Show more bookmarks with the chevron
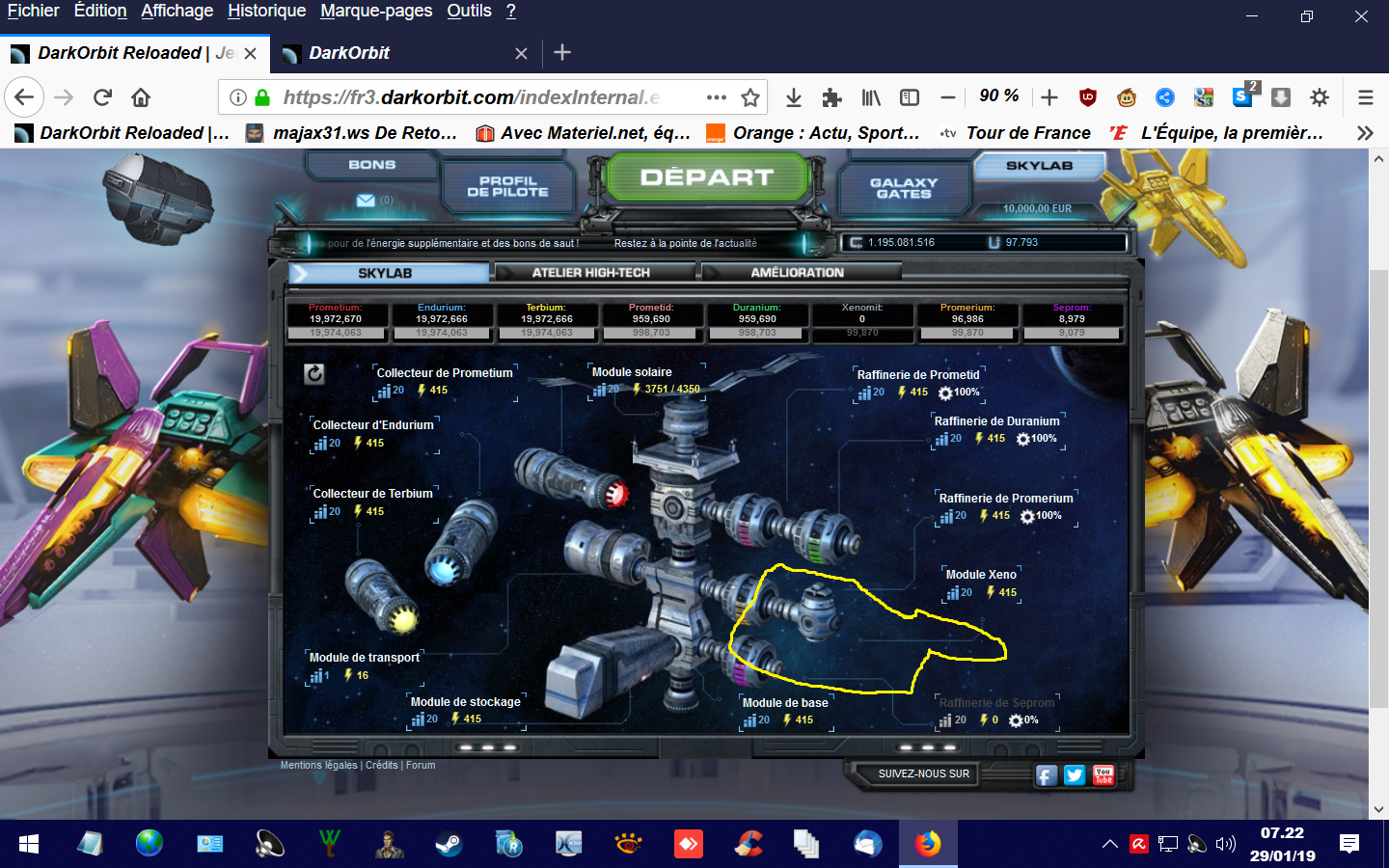This screenshot has height=868, width=1389. [x=1365, y=133]
